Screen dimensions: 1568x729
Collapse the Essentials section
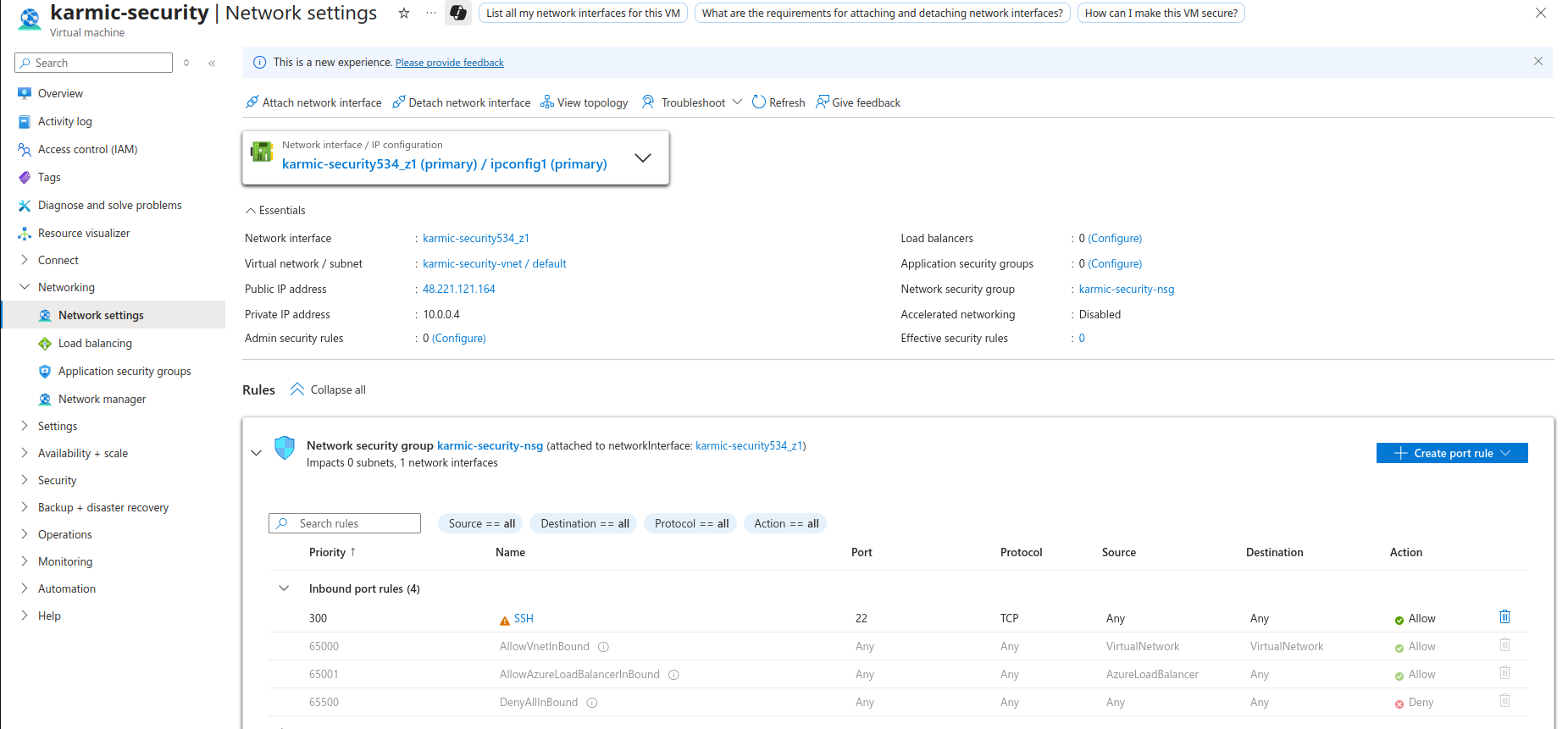251,210
